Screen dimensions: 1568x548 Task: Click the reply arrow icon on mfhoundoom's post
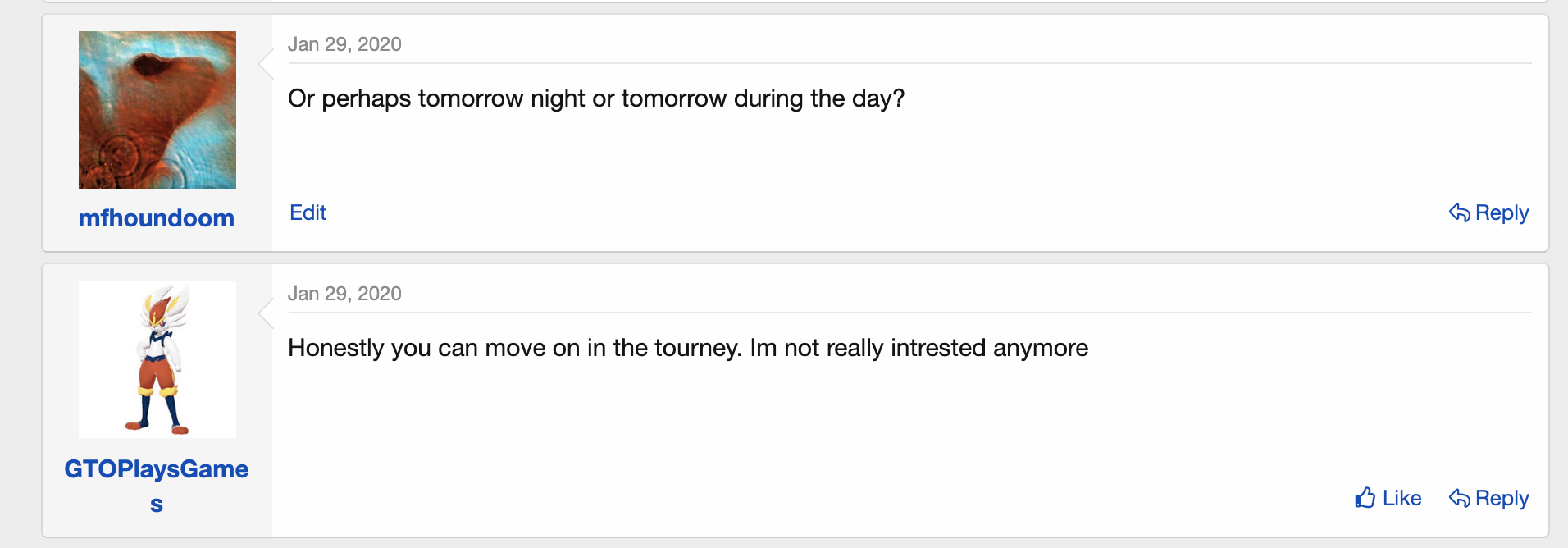pos(1460,213)
